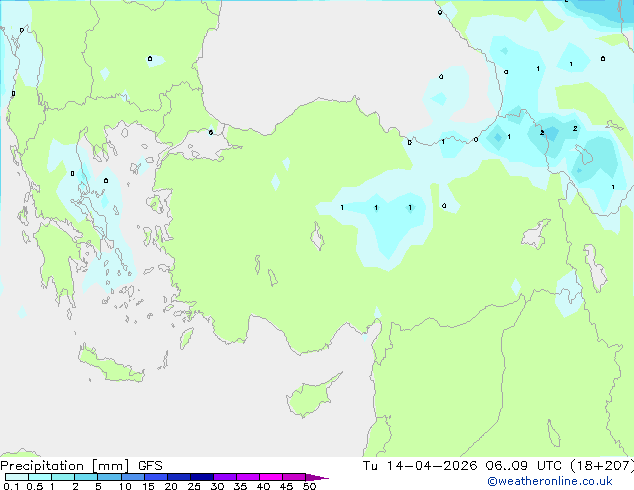Image resolution: width=634 pixels, height=490 pixels.
Task: Pick the legend swatch between 0.5 and 1
Action: (40, 477)
